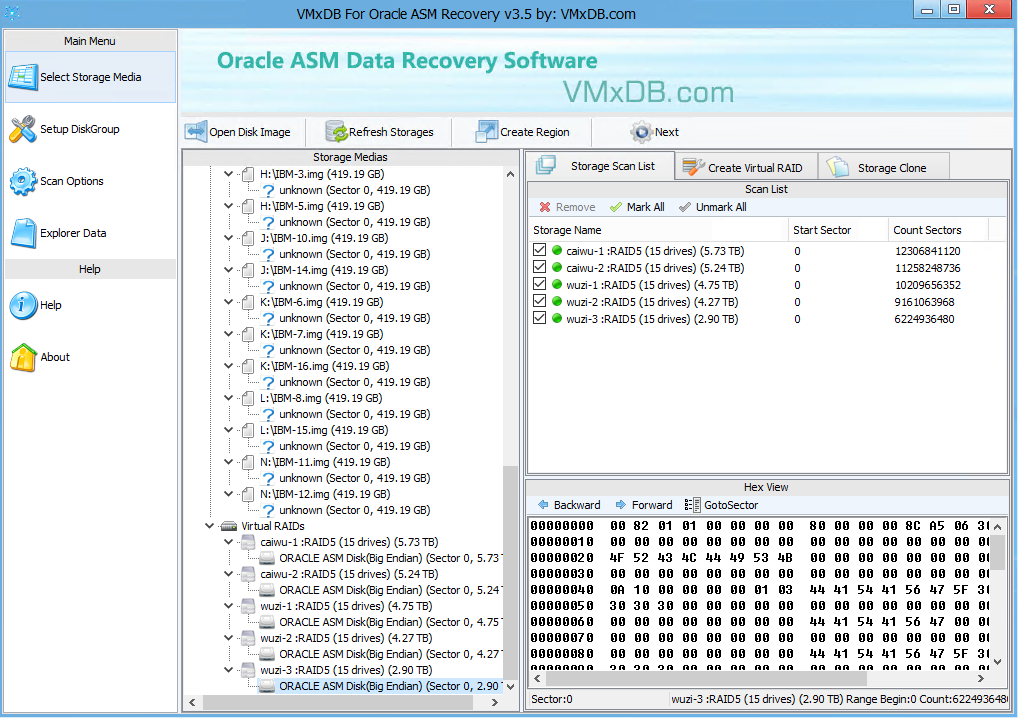
Task: Click the Mark All checkmark icon
Action: pos(615,207)
